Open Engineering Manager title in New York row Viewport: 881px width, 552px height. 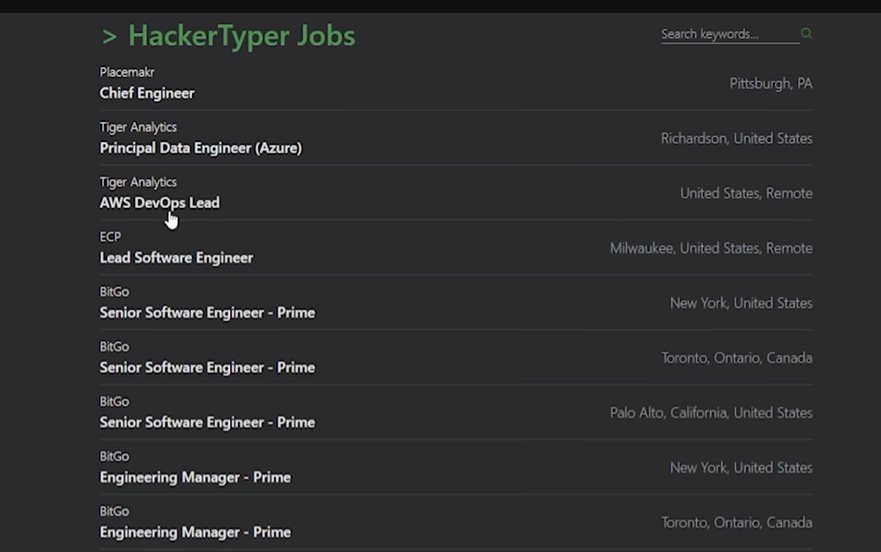(x=195, y=478)
